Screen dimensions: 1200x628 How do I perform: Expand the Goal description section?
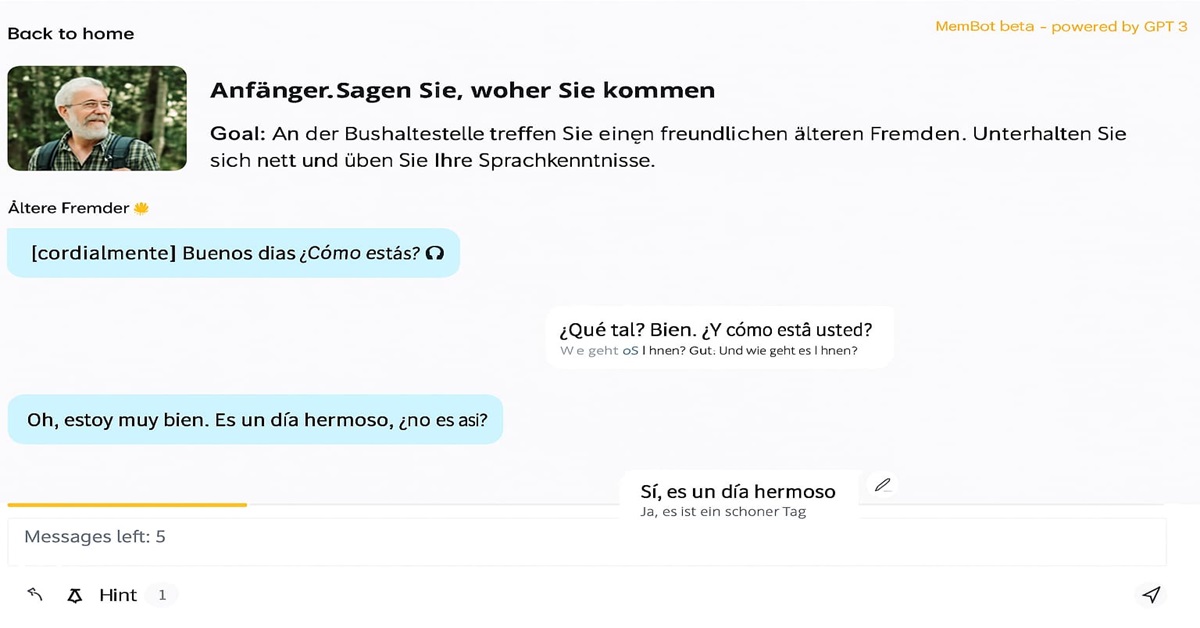tap(668, 147)
